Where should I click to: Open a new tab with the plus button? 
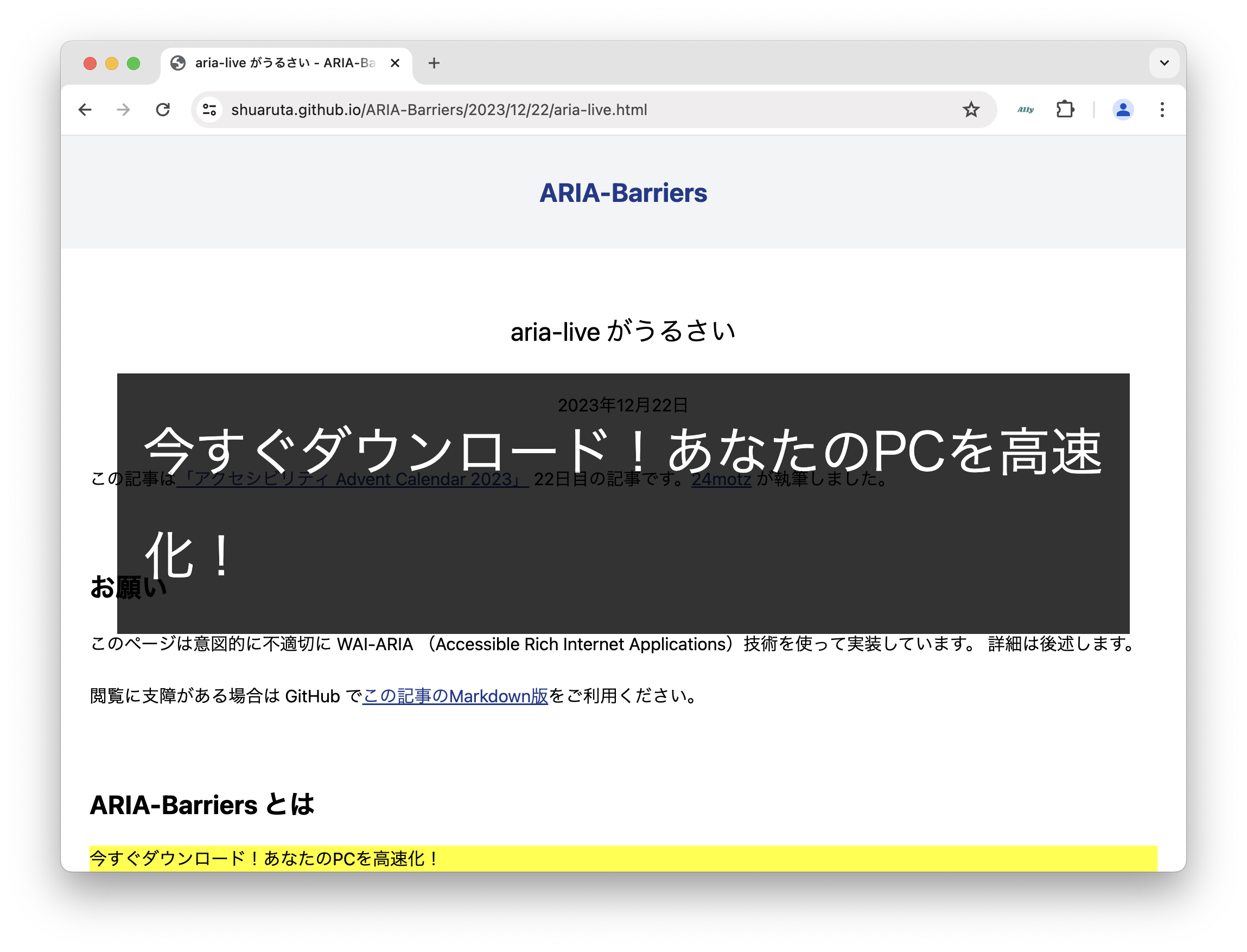click(x=434, y=63)
